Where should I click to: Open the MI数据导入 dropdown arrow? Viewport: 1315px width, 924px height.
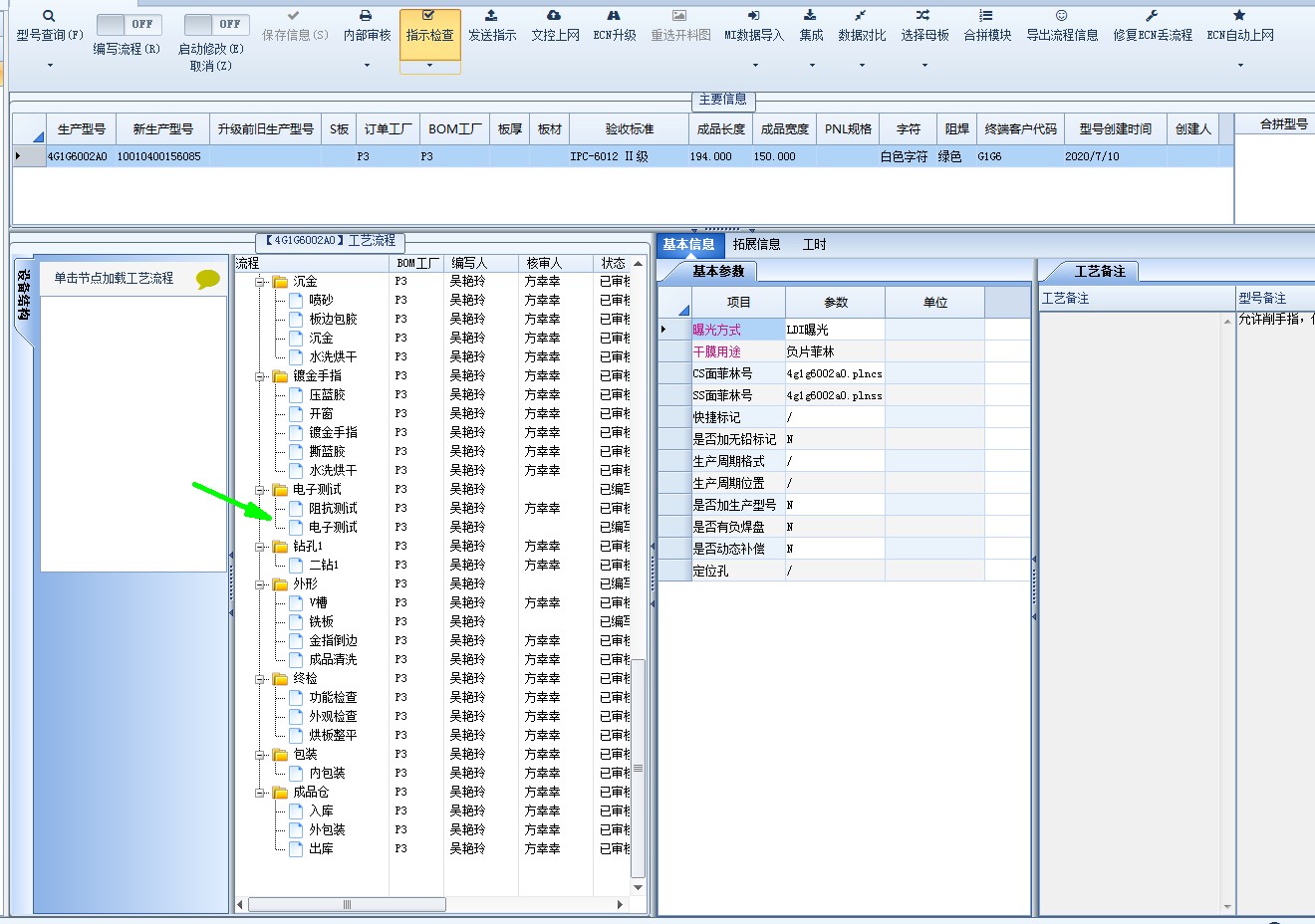754,66
